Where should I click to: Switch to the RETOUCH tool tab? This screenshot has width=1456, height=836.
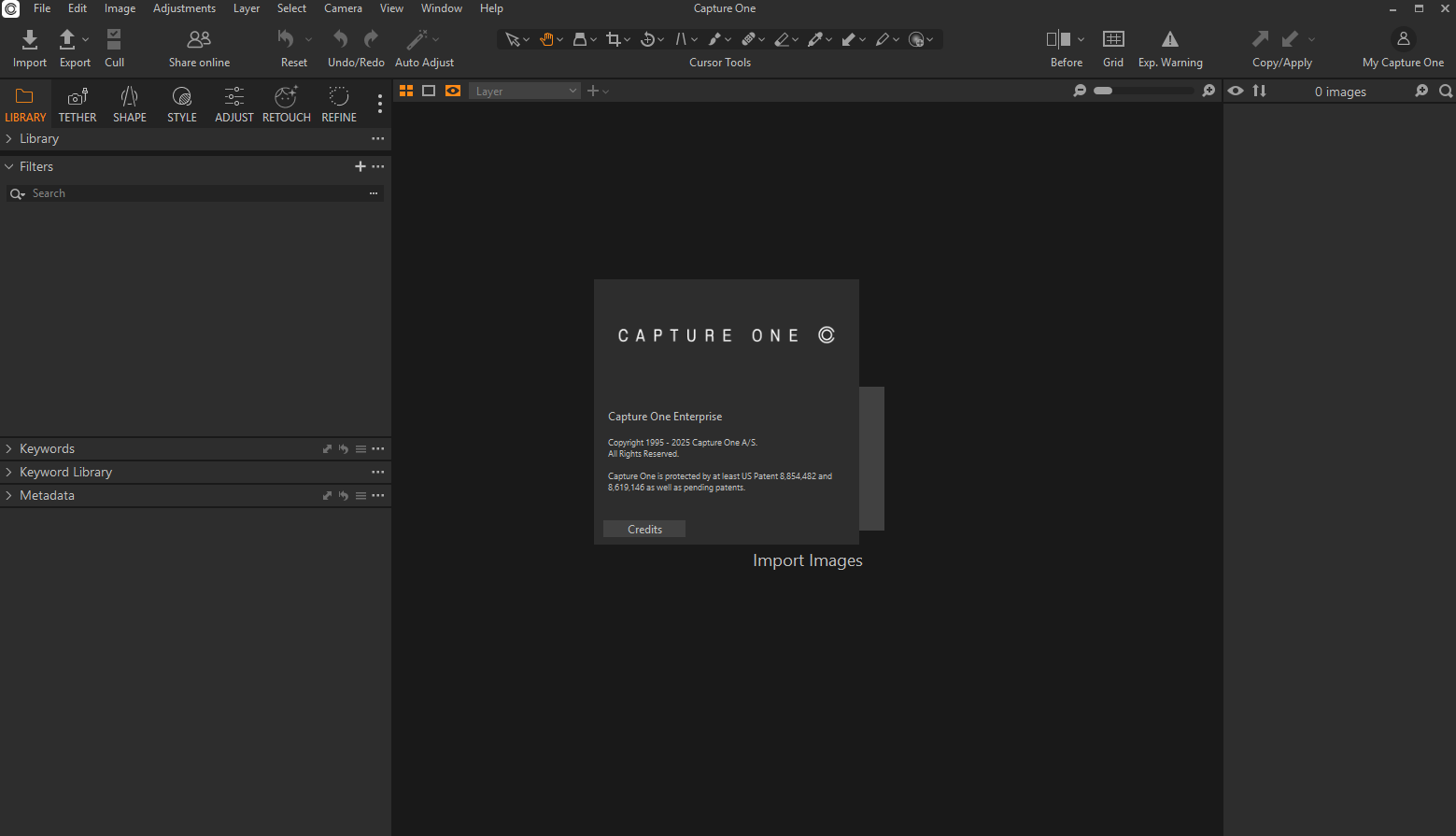click(x=287, y=104)
